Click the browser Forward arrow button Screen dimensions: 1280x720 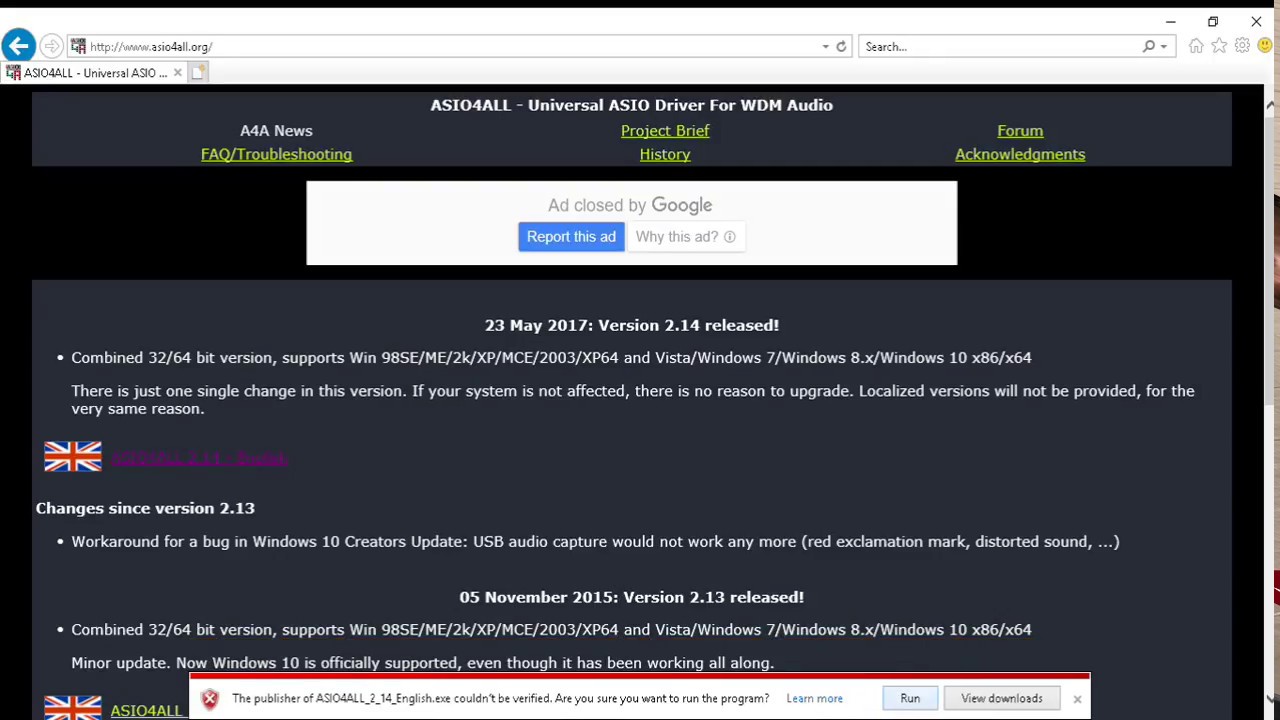pyautogui.click(x=52, y=46)
